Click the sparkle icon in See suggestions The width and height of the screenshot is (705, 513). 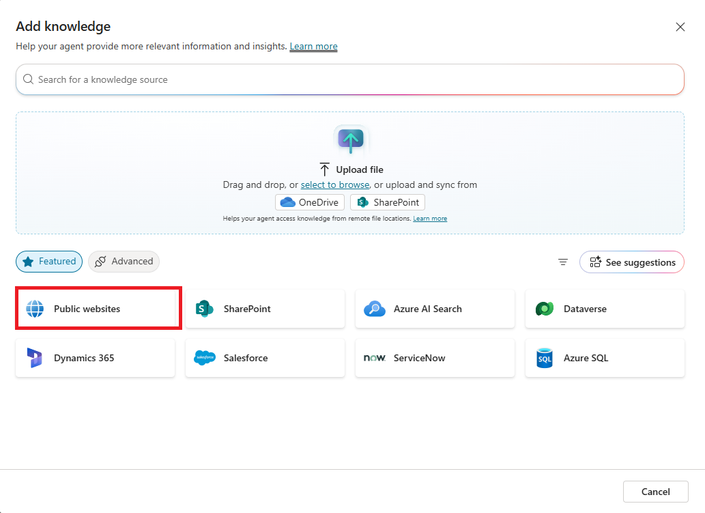595,262
